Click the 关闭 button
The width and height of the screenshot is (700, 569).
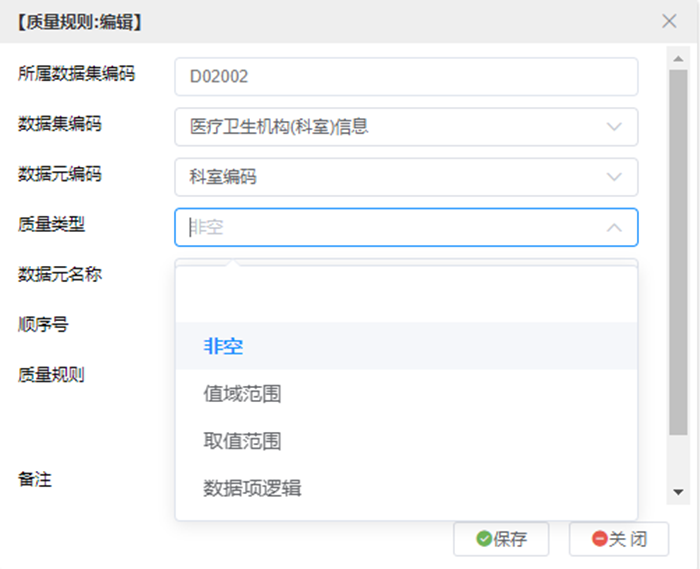tap(619, 539)
